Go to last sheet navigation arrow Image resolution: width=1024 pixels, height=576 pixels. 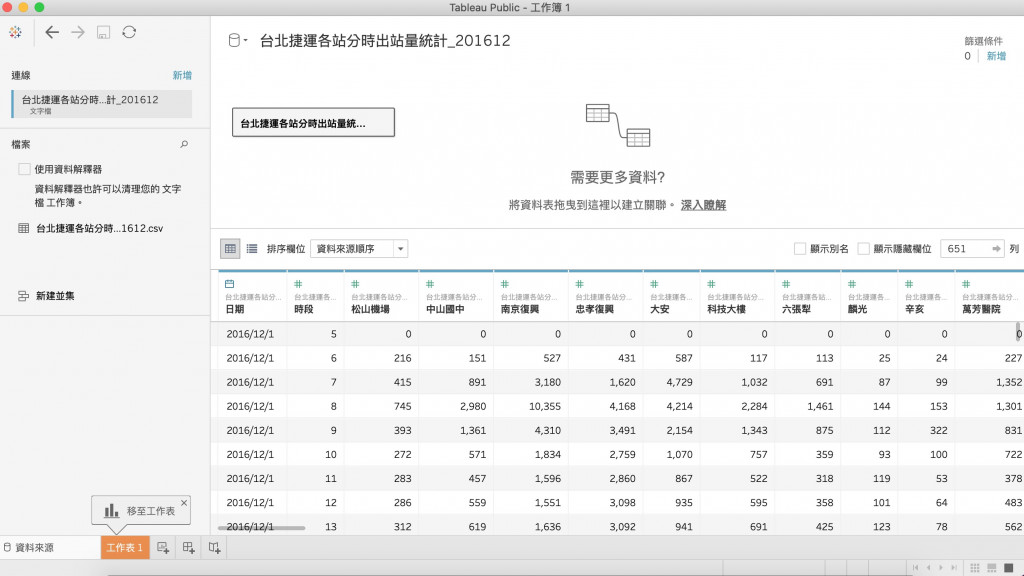pyautogui.click(x=954, y=568)
